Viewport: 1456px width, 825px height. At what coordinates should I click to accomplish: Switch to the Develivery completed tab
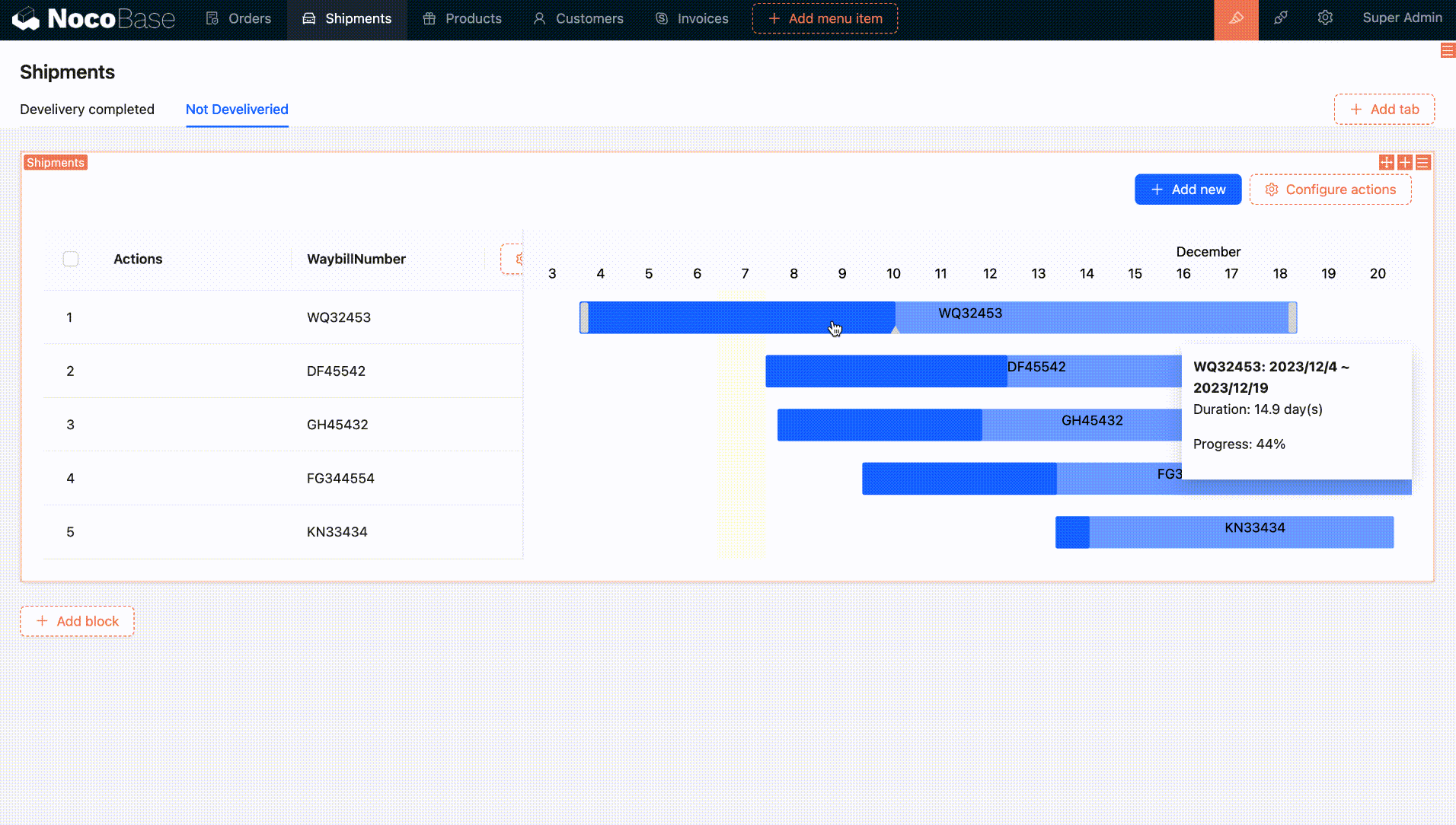(87, 110)
